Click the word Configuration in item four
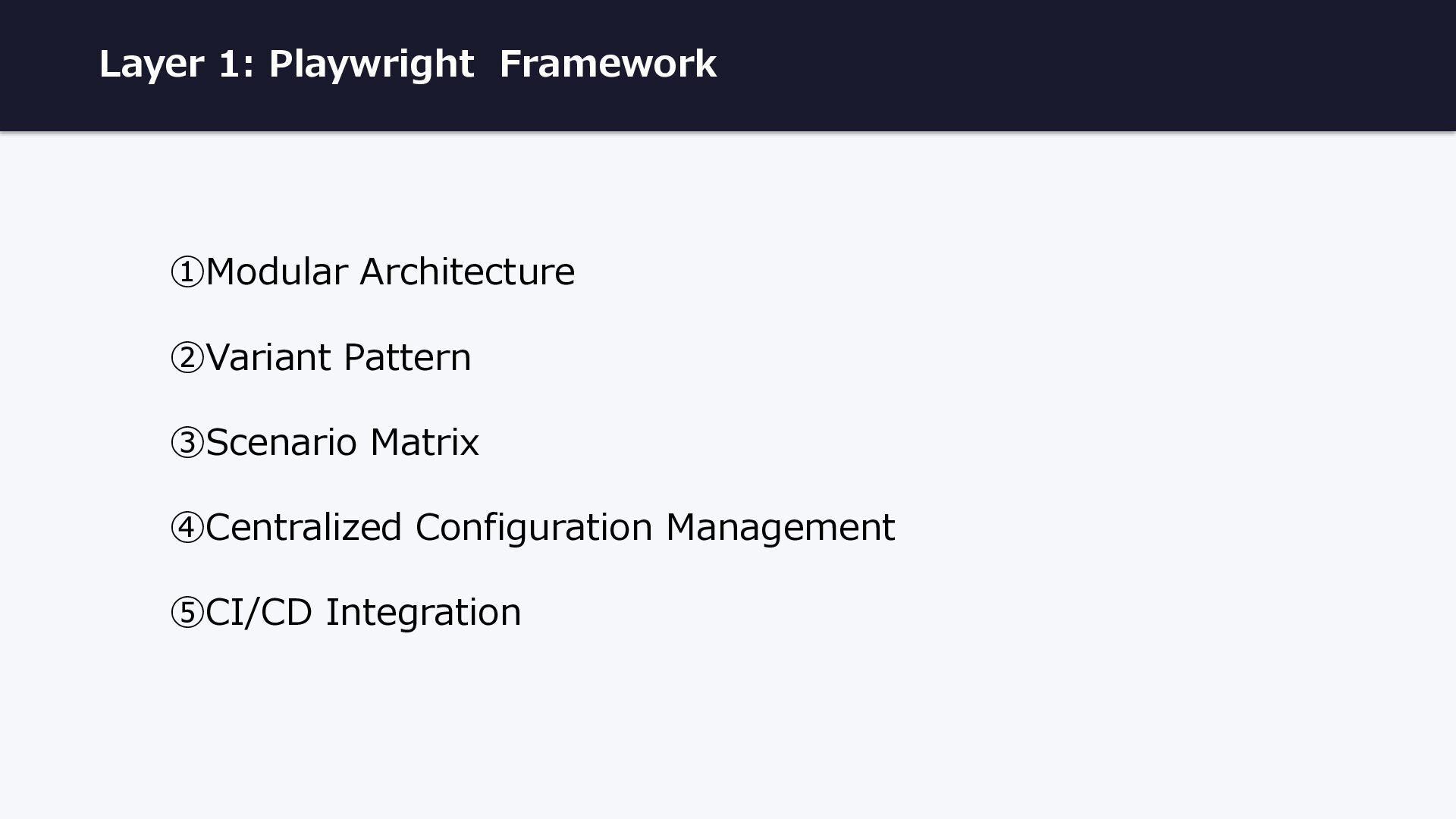The image size is (1456, 819). [x=534, y=529]
